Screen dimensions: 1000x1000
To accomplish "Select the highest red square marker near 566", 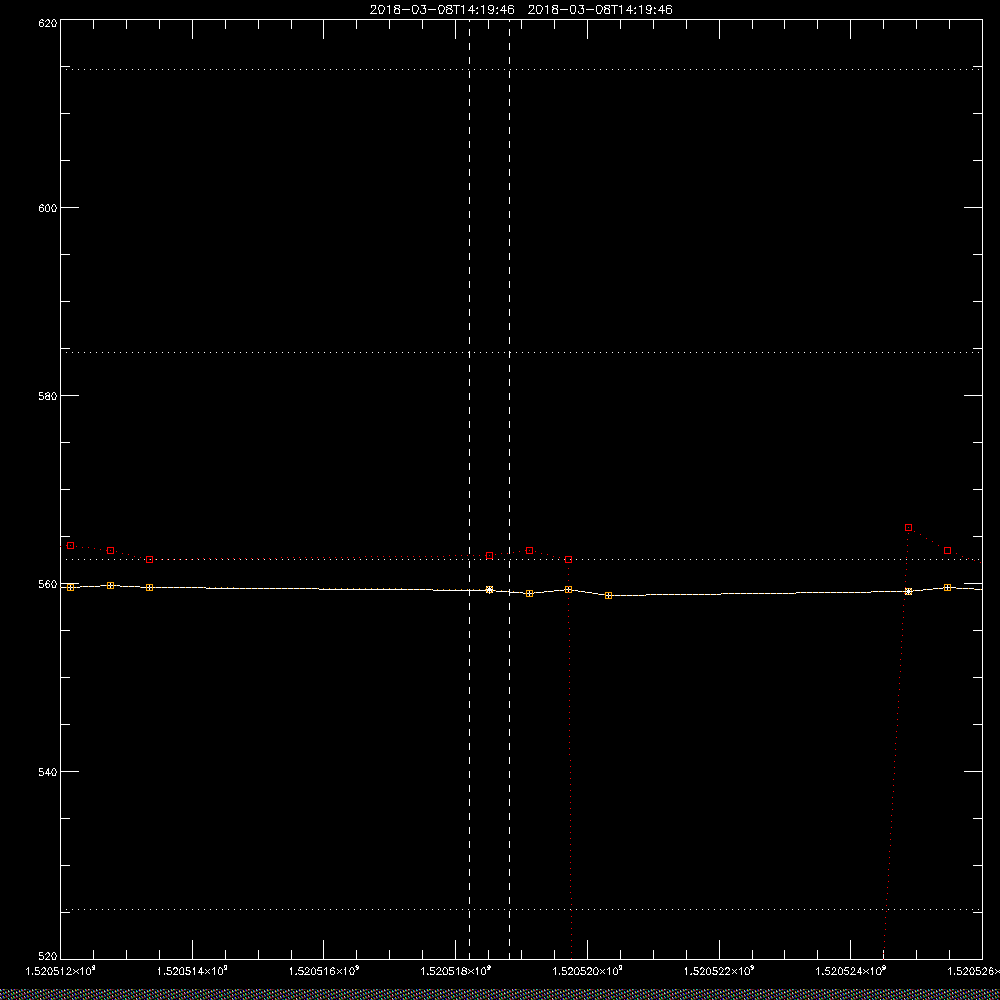I will click(909, 527).
